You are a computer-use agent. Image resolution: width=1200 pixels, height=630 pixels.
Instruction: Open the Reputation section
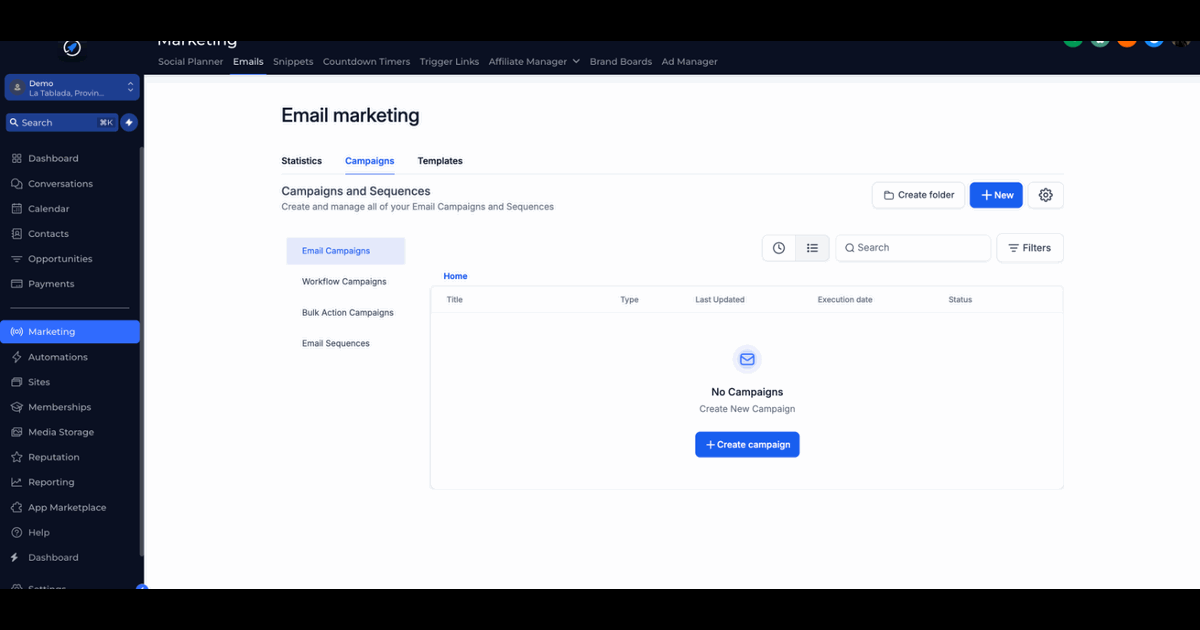coord(53,457)
